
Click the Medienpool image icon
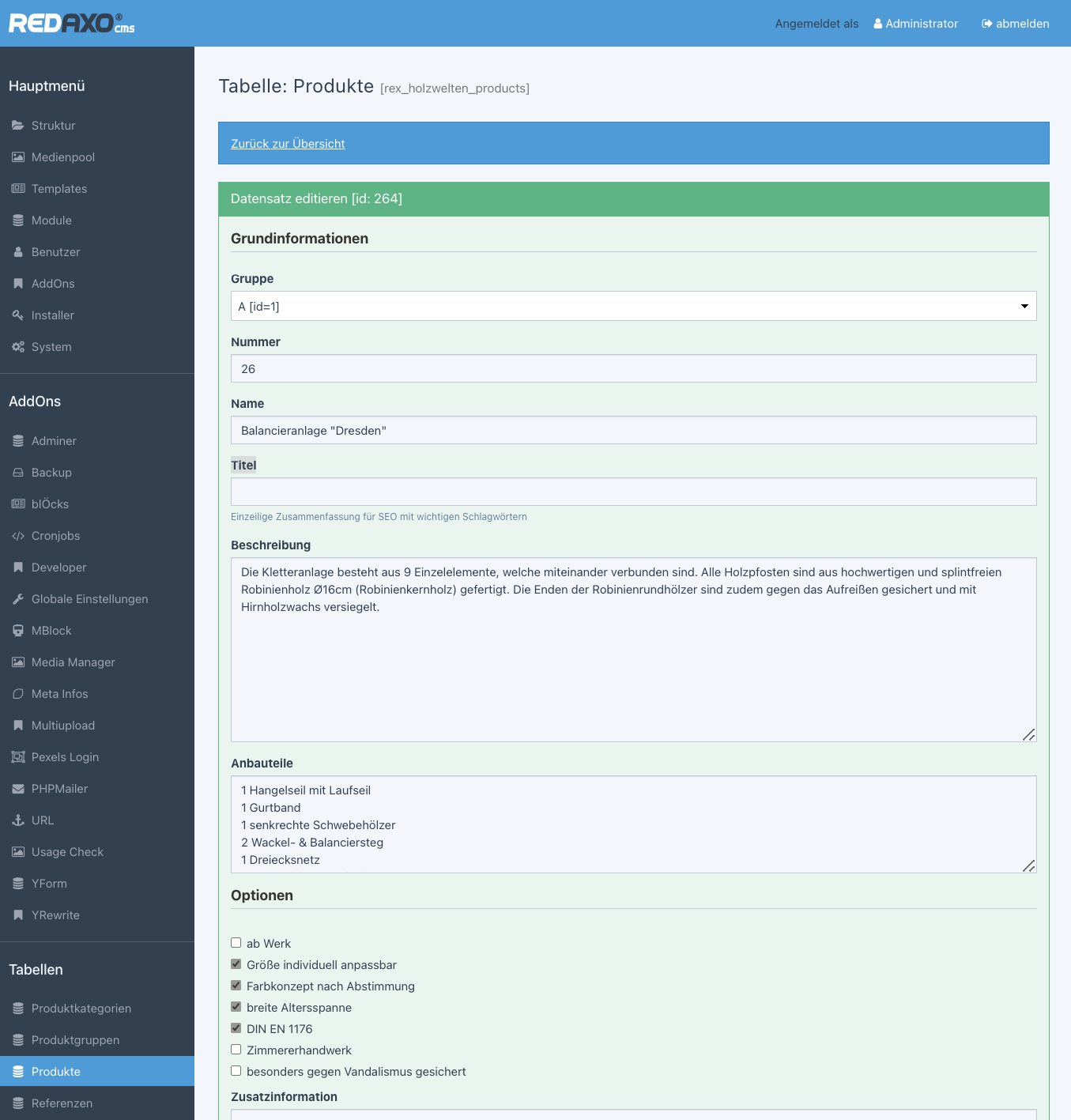[x=18, y=157]
